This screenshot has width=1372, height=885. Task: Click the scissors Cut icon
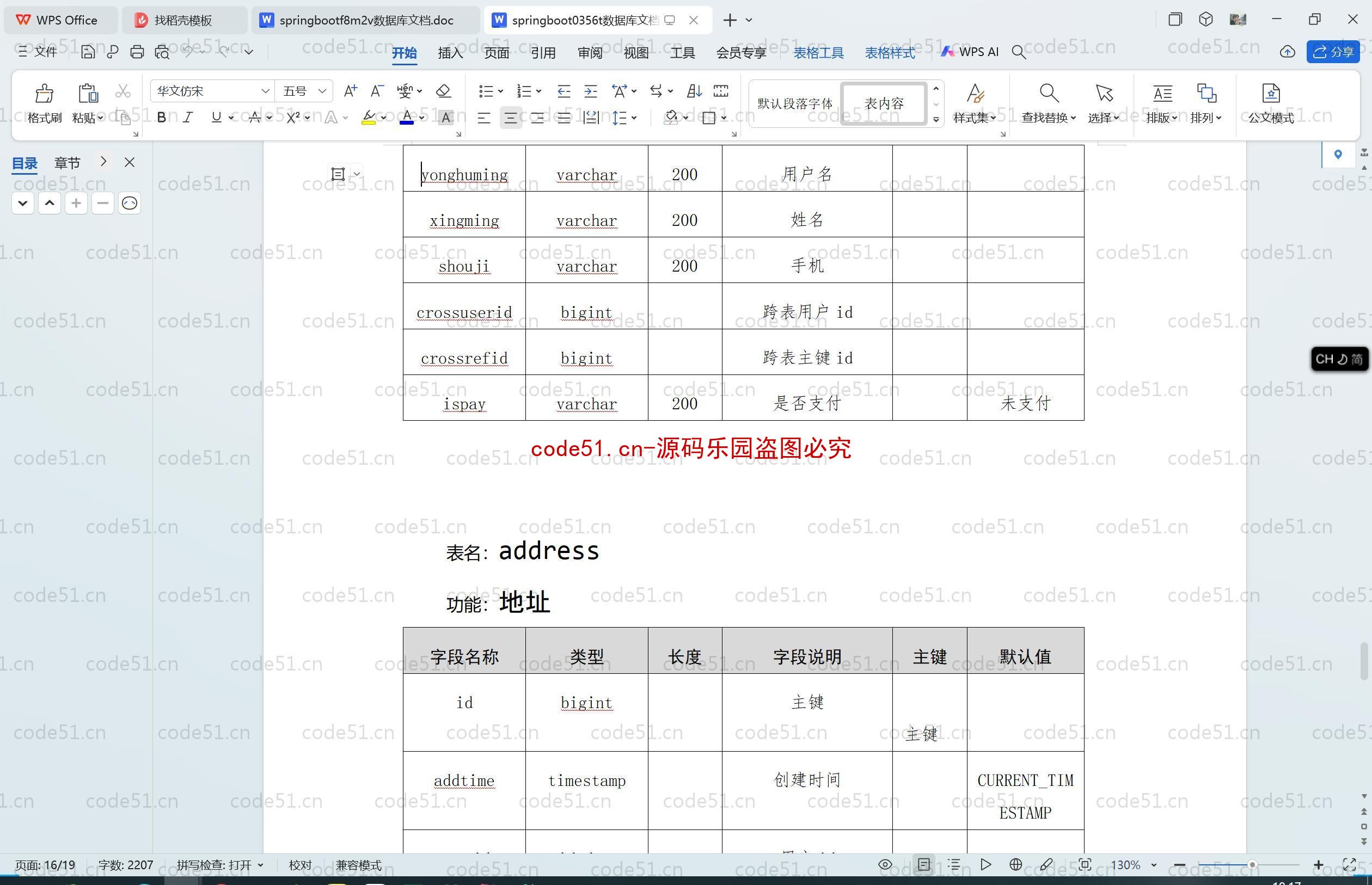[x=123, y=91]
